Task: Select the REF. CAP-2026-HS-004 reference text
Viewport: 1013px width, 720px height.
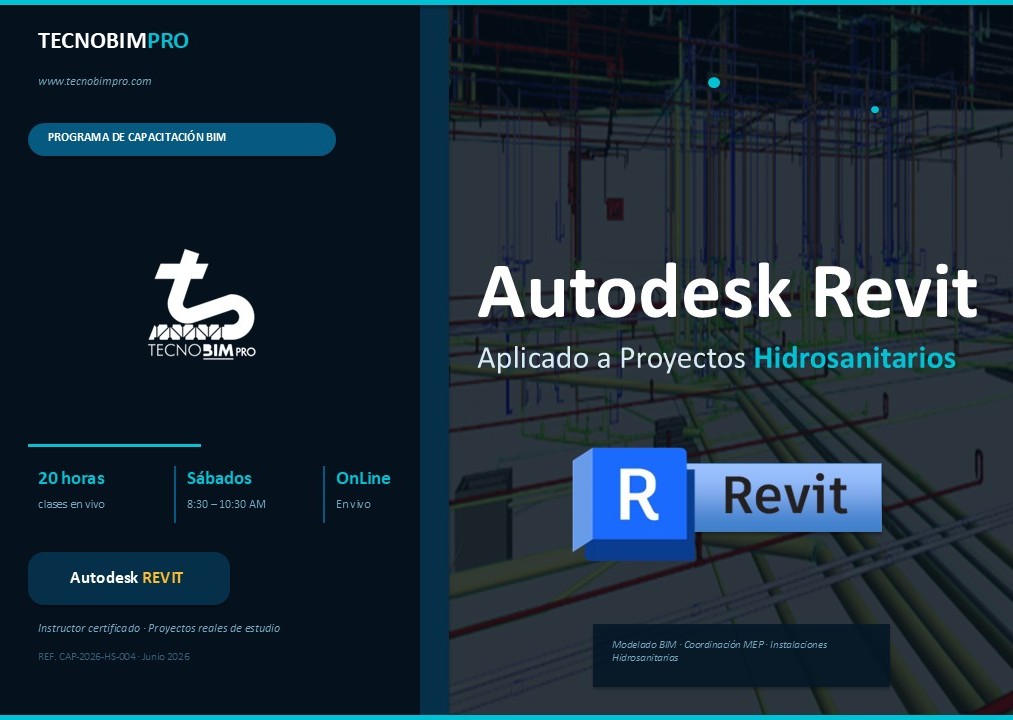Action: point(114,657)
